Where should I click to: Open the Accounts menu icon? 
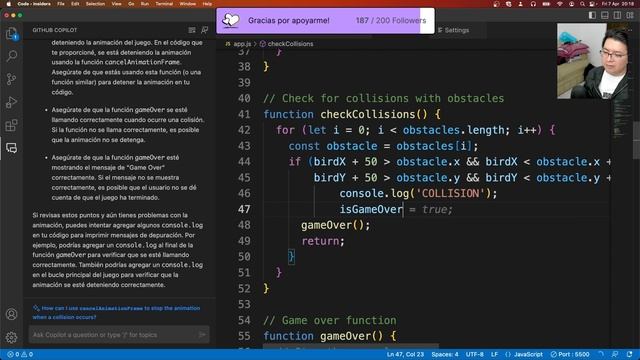click(11, 314)
